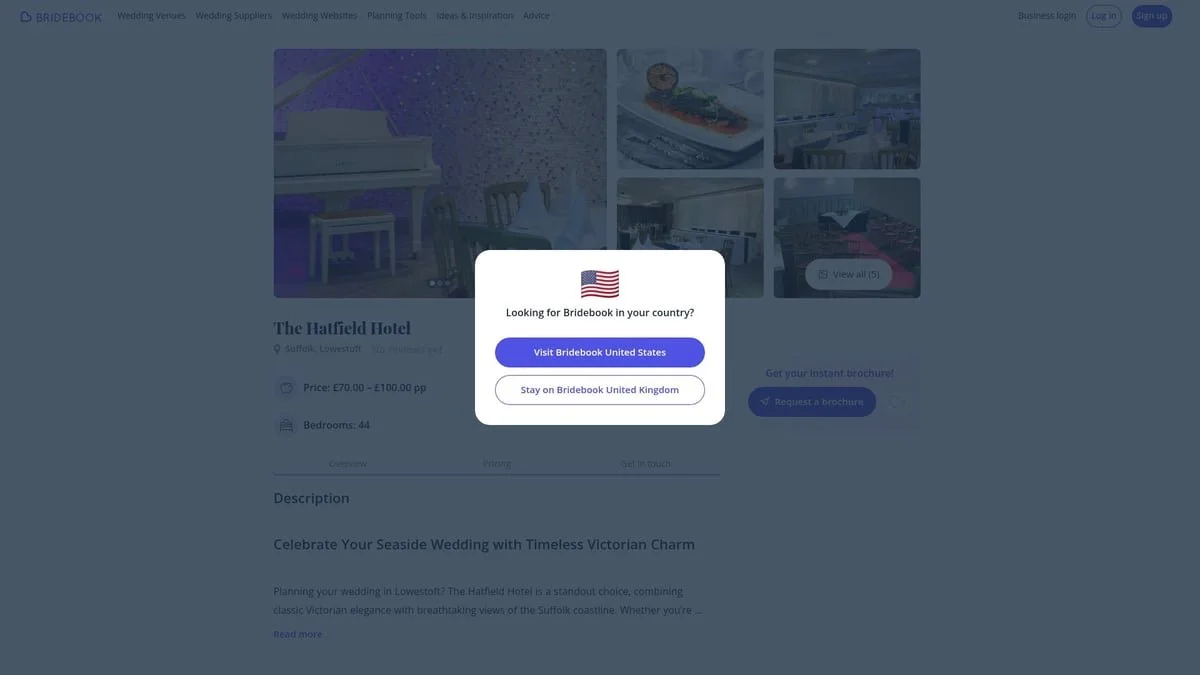Expand description with Read more
This screenshot has width=1200, height=675.
point(298,634)
